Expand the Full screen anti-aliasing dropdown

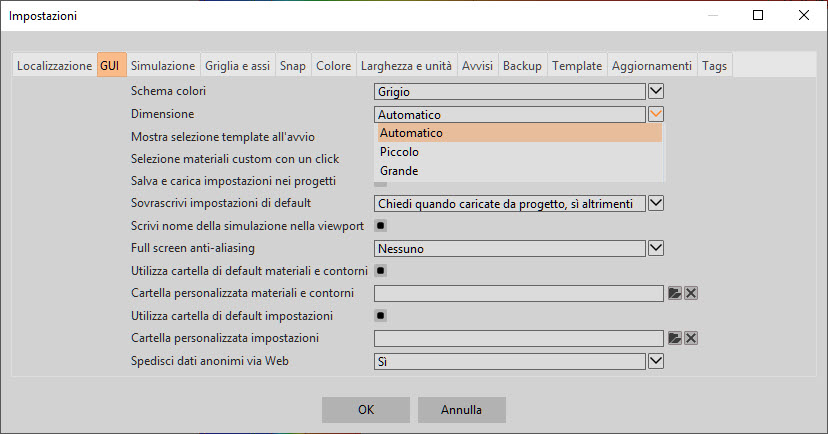[x=656, y=248]
